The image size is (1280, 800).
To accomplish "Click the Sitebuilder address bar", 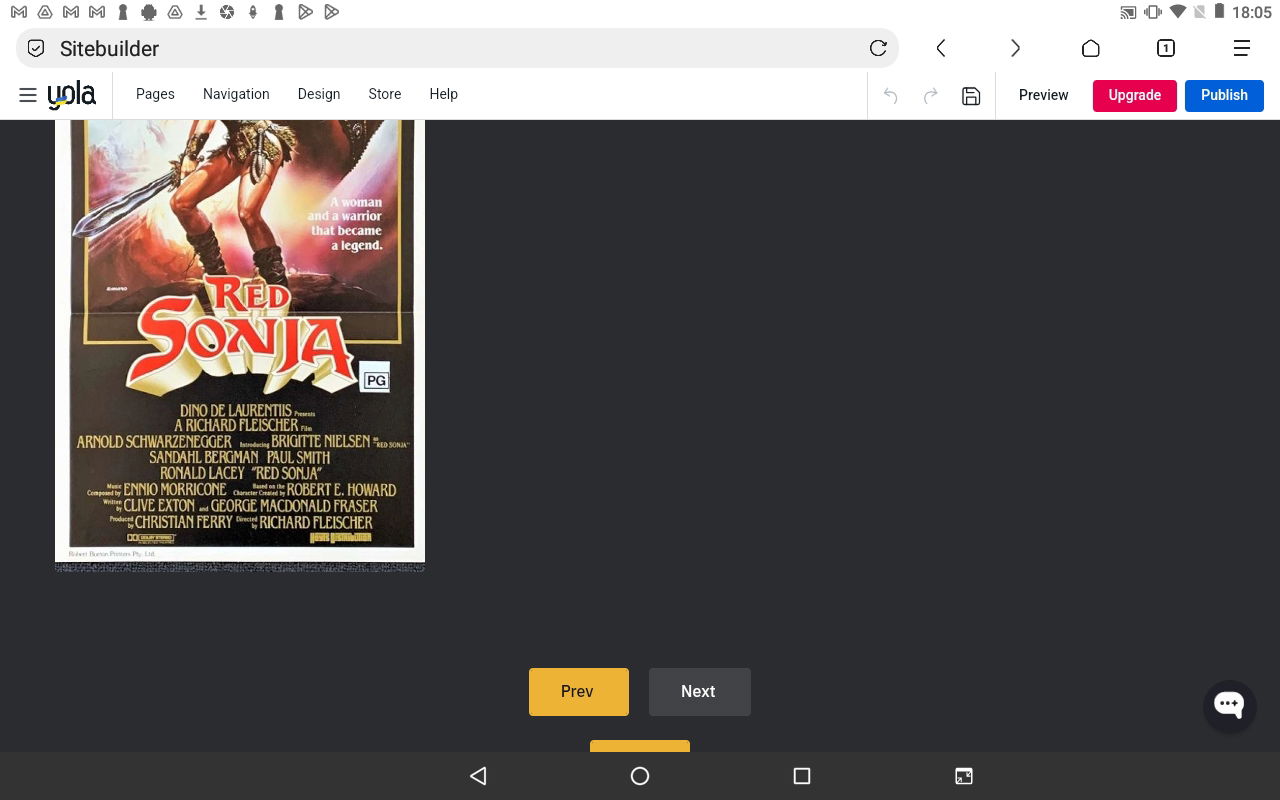I will pos(457,48).
